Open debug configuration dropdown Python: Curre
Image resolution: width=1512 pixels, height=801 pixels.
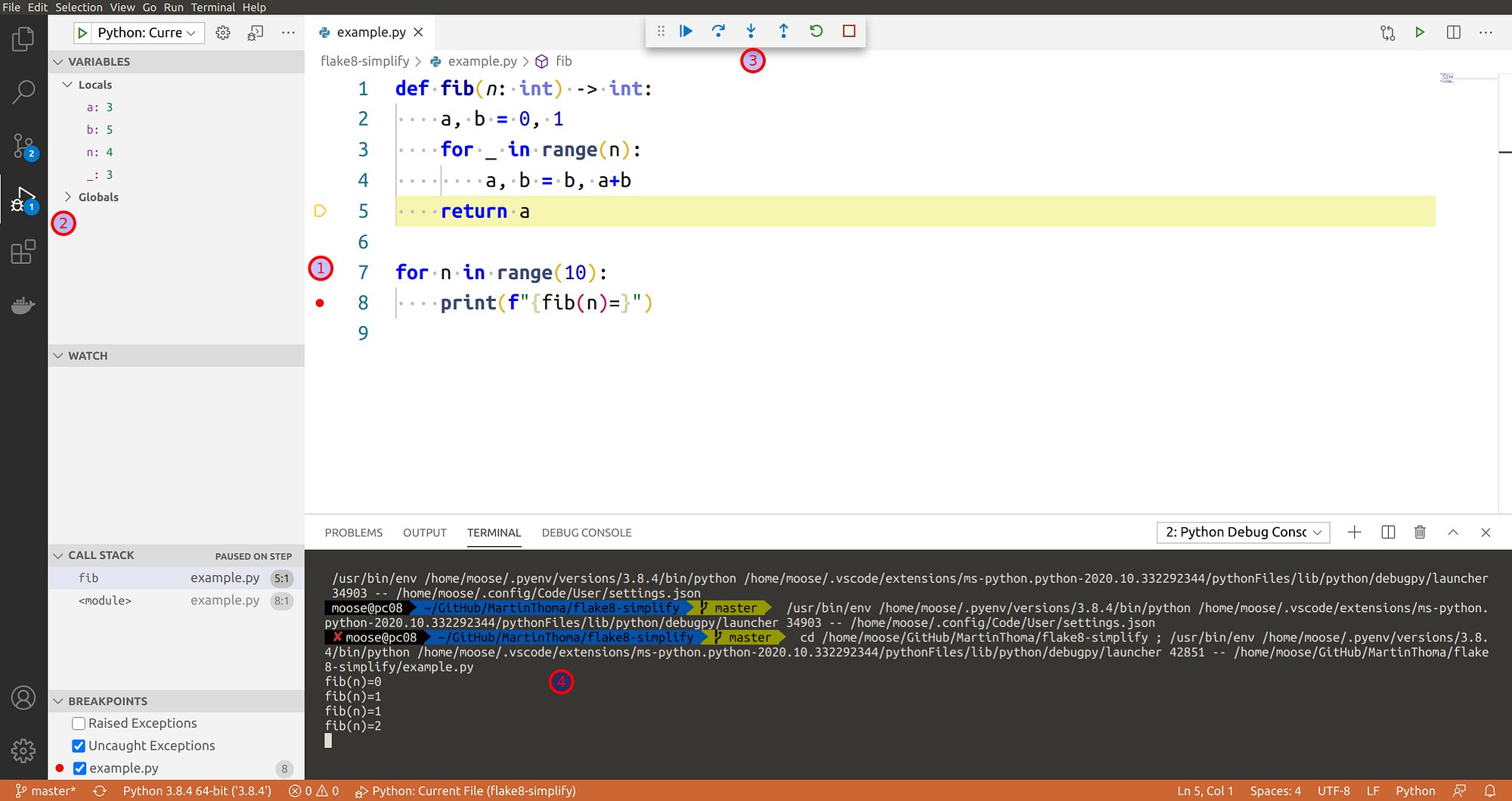pyautogui.click(x=147, y=33)
